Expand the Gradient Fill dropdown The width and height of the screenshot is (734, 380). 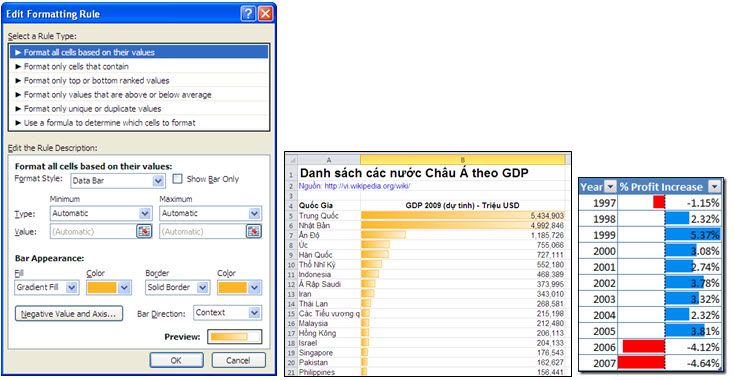coord(72,287)
